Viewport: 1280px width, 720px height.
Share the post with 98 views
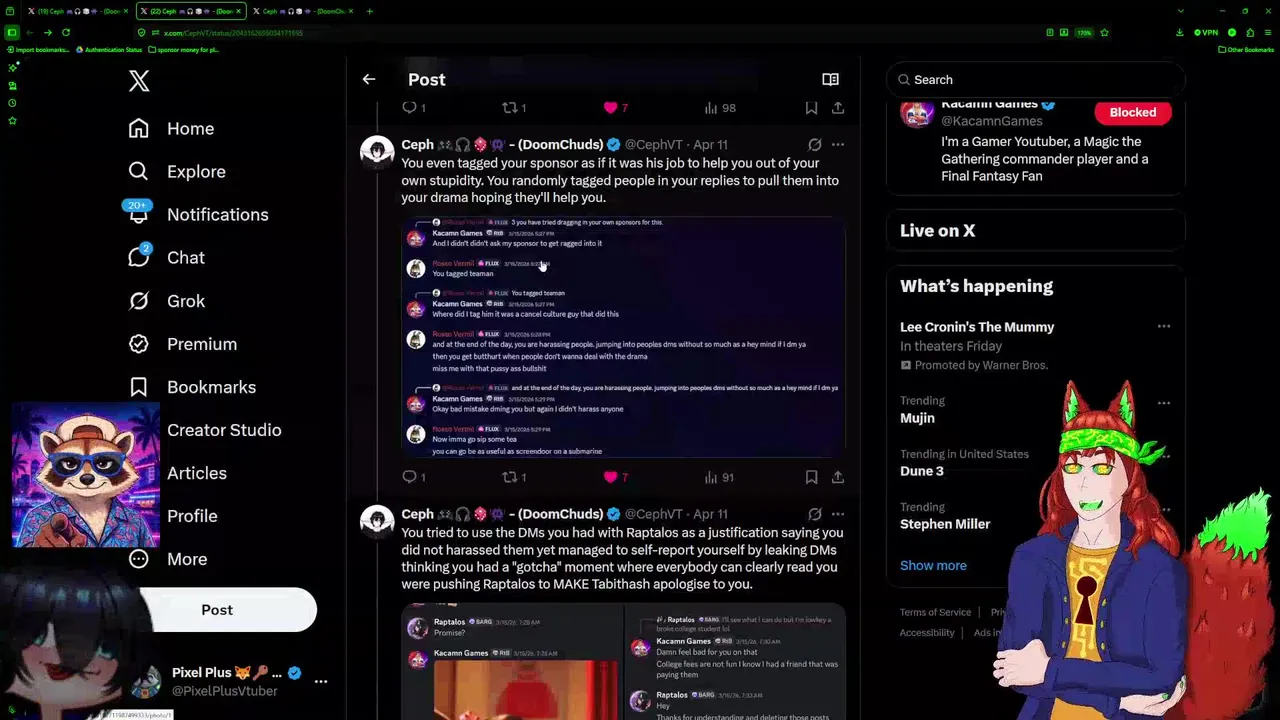tap(838, 107)
